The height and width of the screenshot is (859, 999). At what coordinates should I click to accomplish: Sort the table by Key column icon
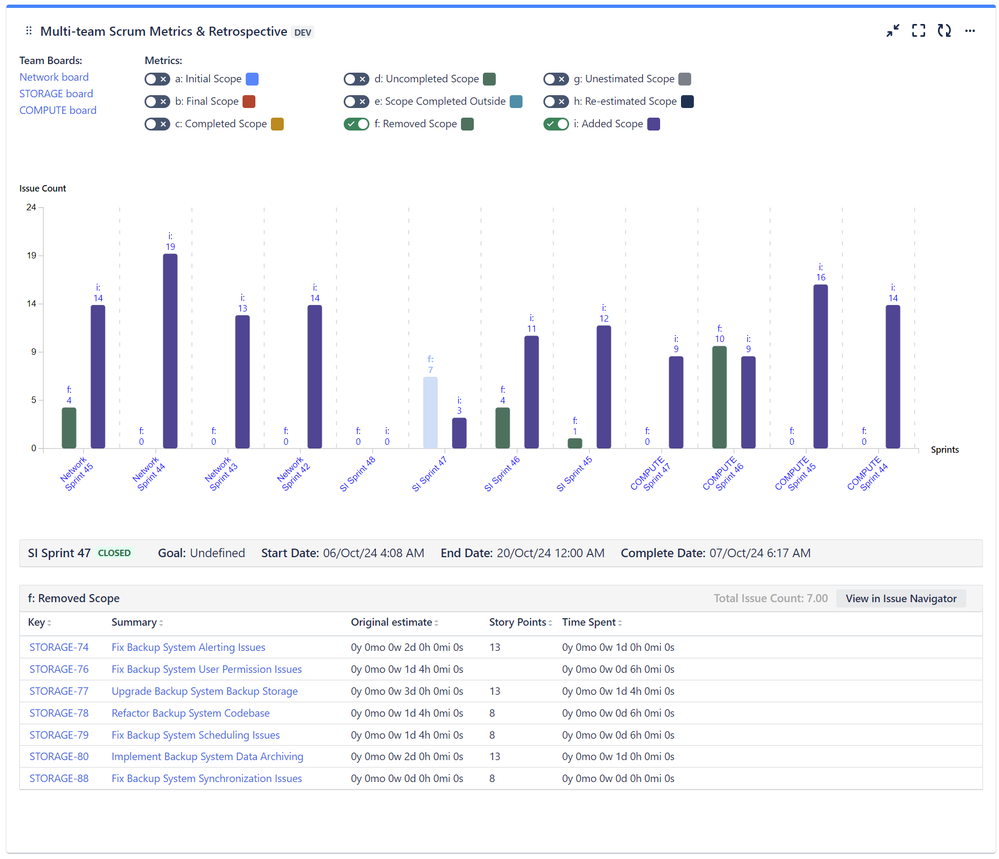coord(50,623)
